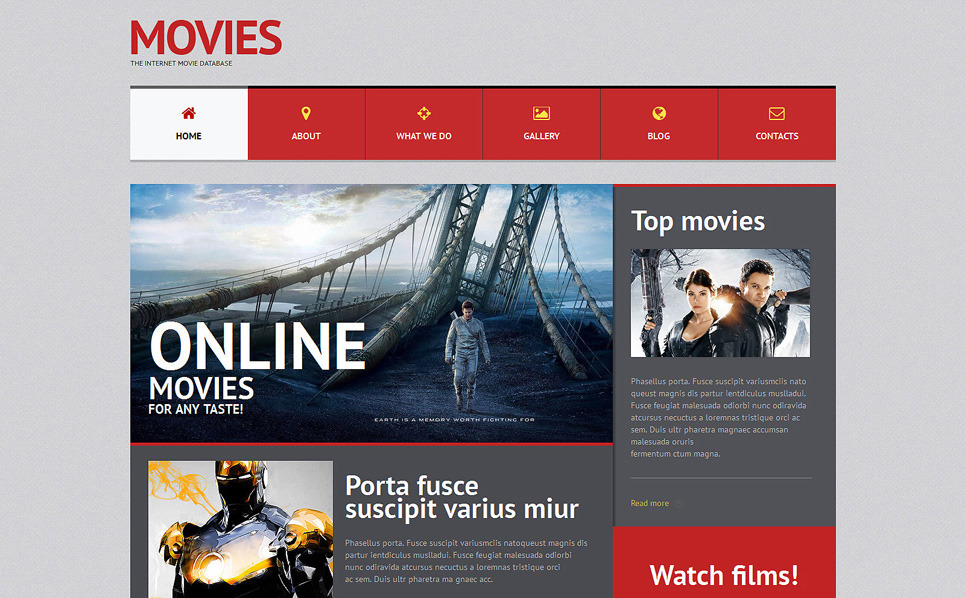
Task: Click the envelope icon above CONTACTS
Action: [x=776, y=113]
